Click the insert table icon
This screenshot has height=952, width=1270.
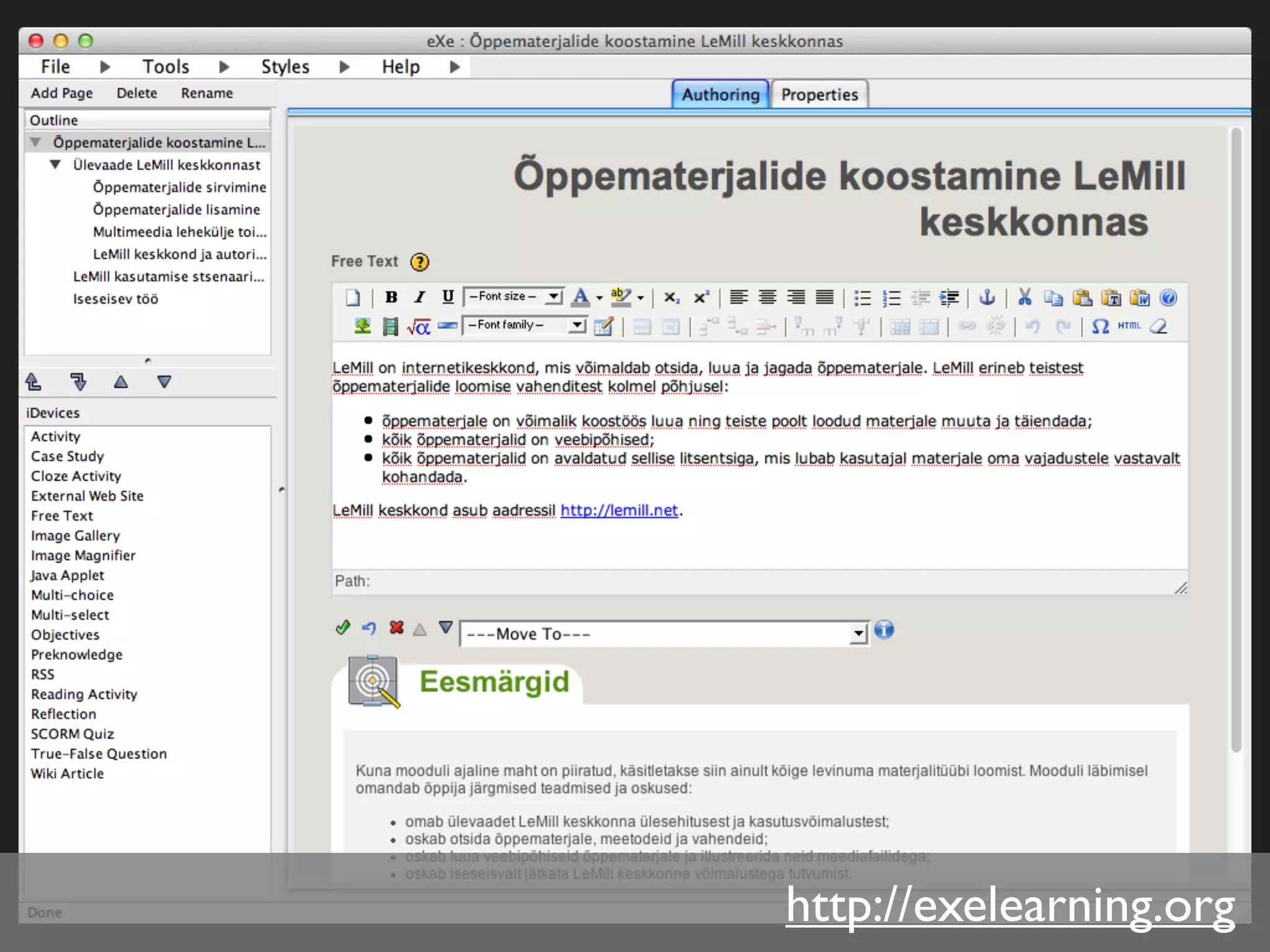click(603, 326)
